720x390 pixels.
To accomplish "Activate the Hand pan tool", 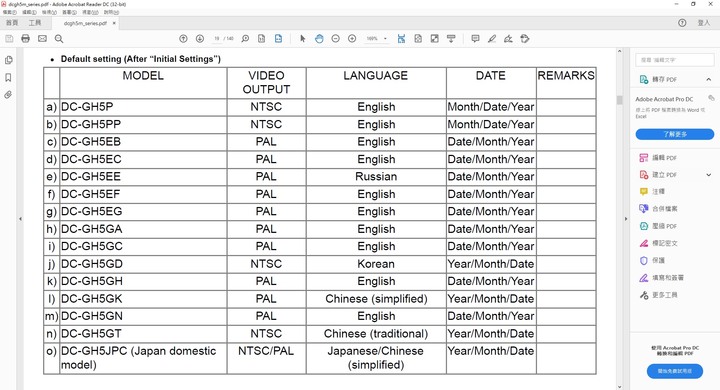I will click(319, 39).
